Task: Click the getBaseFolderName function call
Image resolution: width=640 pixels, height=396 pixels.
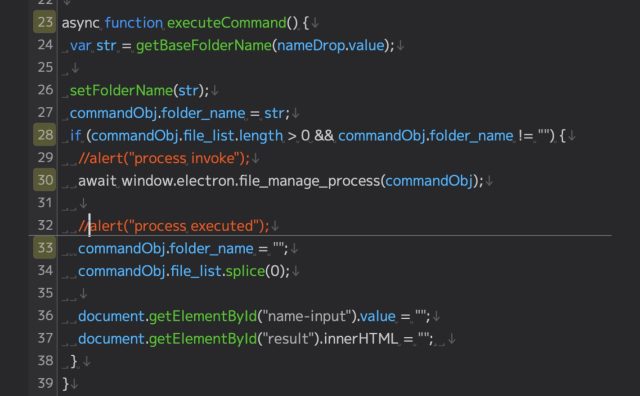Action: click(204, 45)
